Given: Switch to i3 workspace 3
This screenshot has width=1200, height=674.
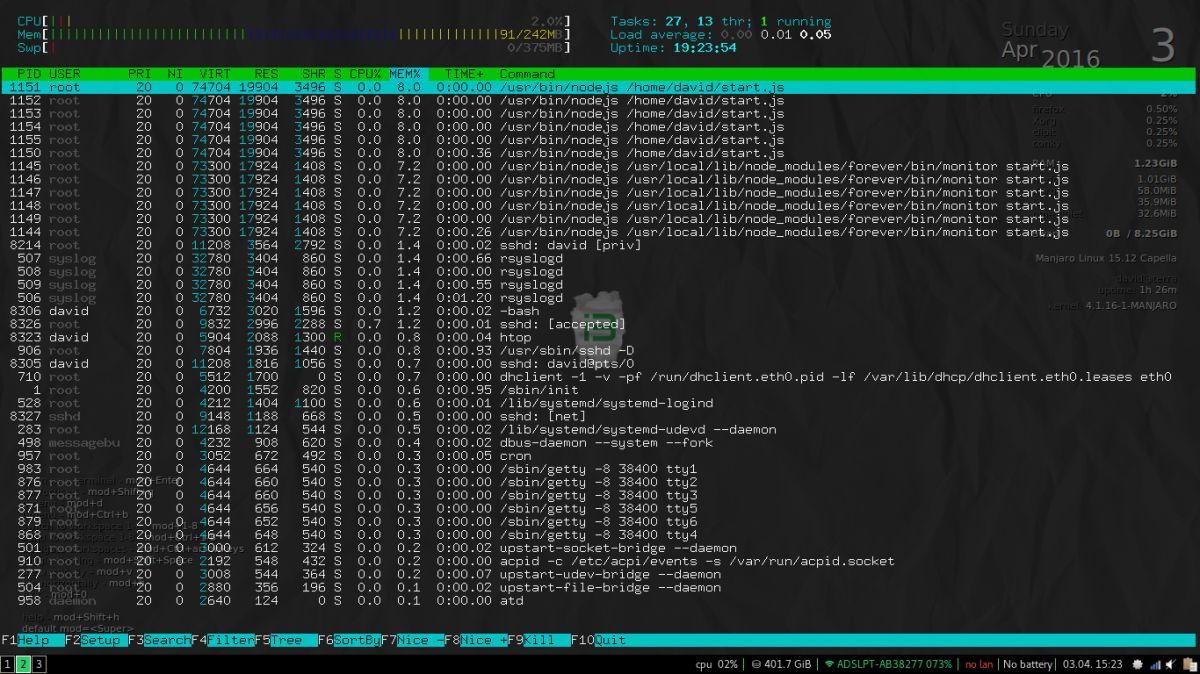Looking at the screenshot, I should 39,664.
